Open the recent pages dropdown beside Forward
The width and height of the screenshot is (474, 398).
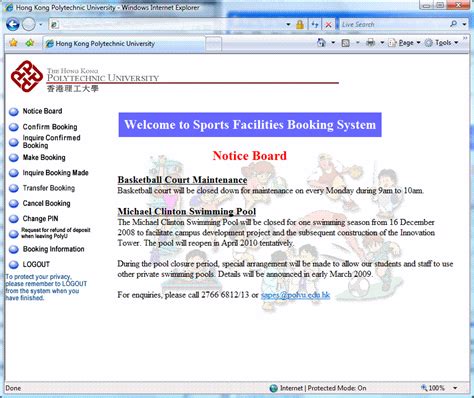pos(41,24)
